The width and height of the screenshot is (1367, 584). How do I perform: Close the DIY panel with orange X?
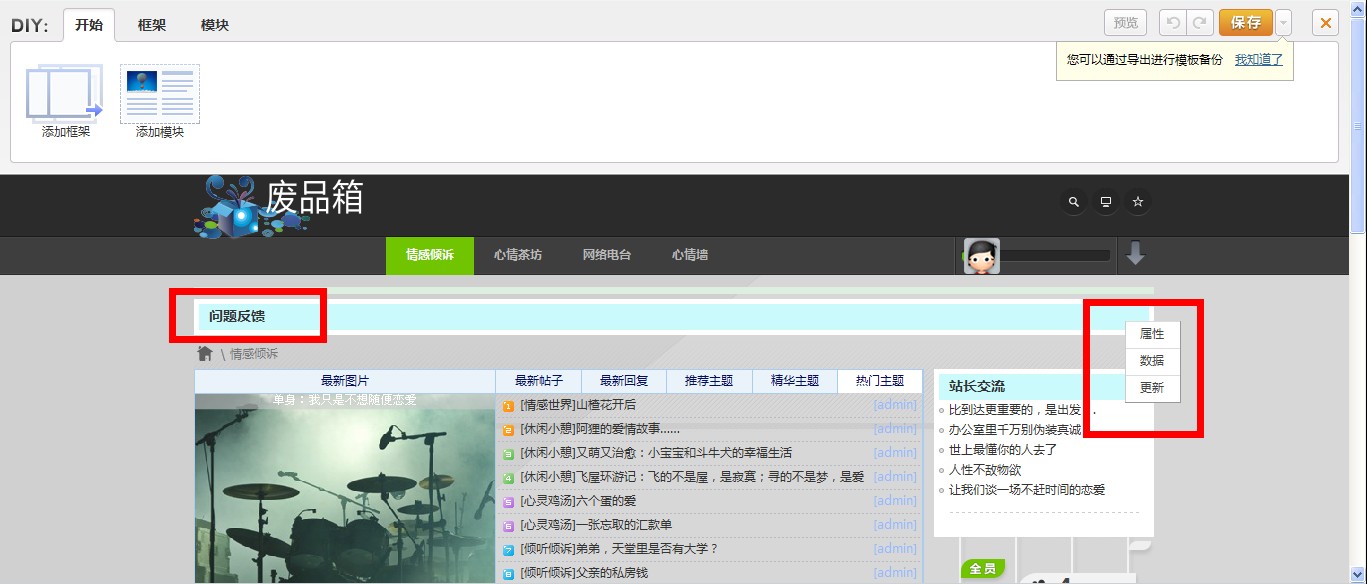tap(1325, 23)
